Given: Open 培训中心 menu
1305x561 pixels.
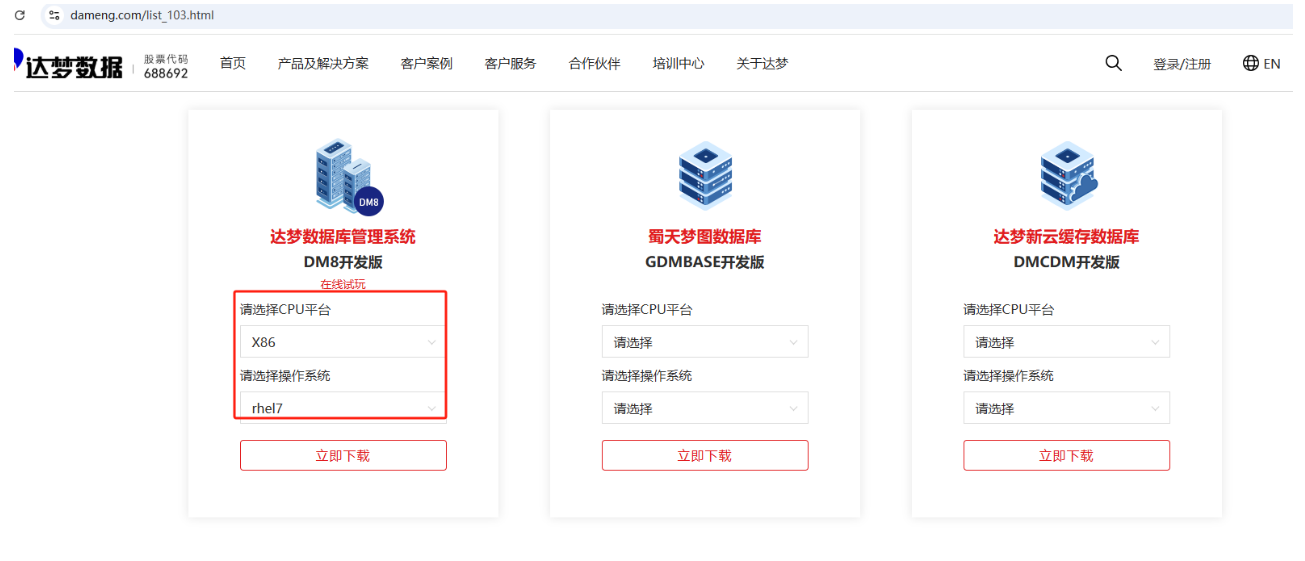Looking at the screenshot, I should pyautogui.click(x=678, y=63).
